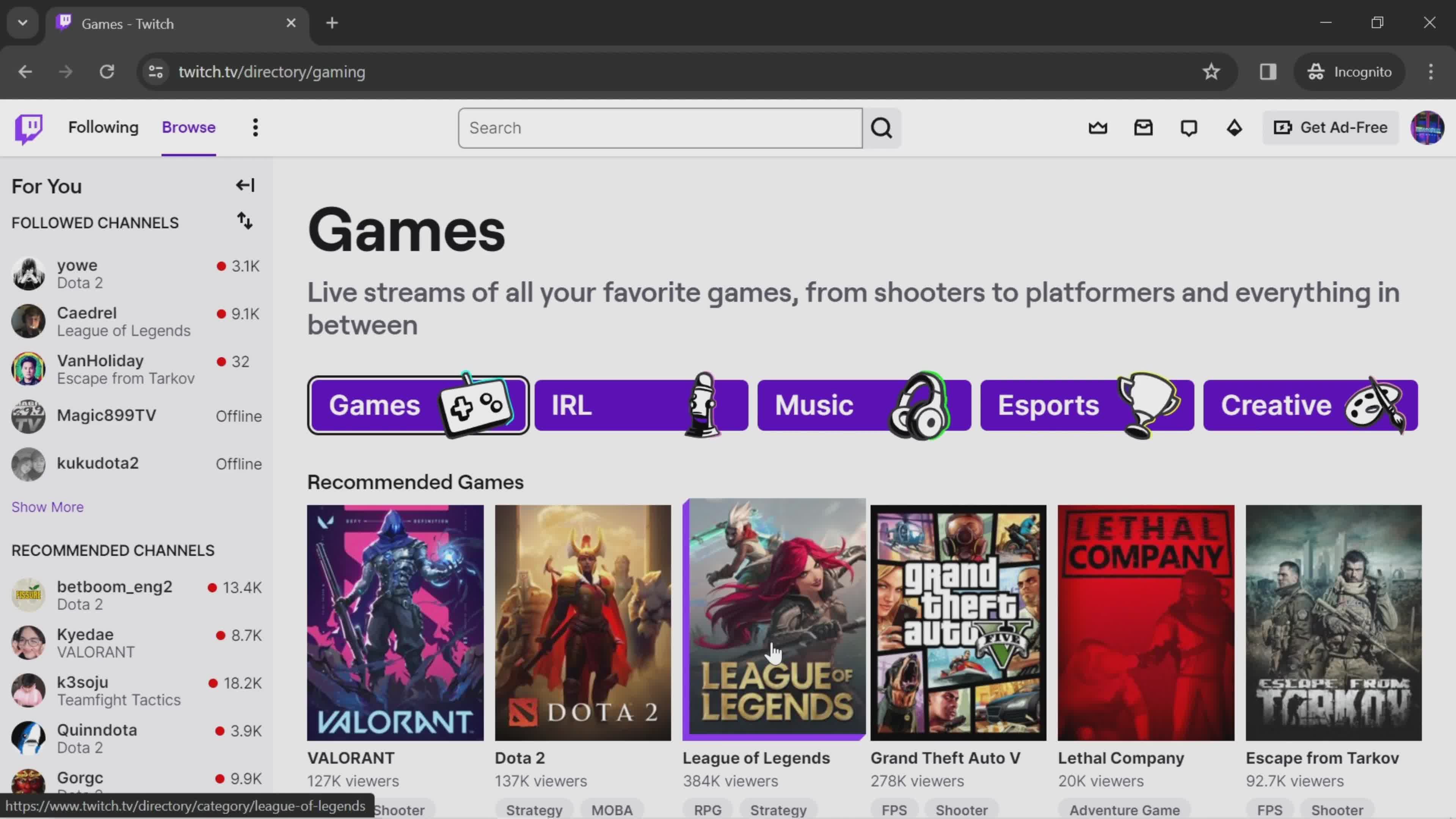This screenshot has width=1456, height=819.
Task: Open k3soju recommended channel
Action: (x=136, y=691)
